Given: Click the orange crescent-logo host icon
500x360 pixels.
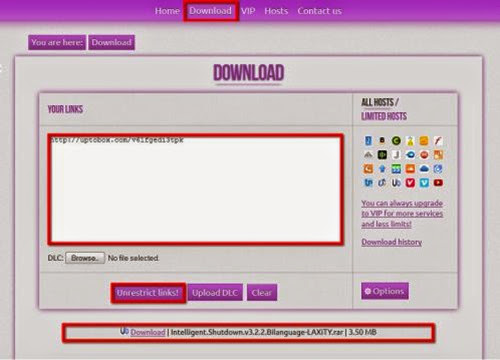Looking at the screenshot, I should pos(368,169).
